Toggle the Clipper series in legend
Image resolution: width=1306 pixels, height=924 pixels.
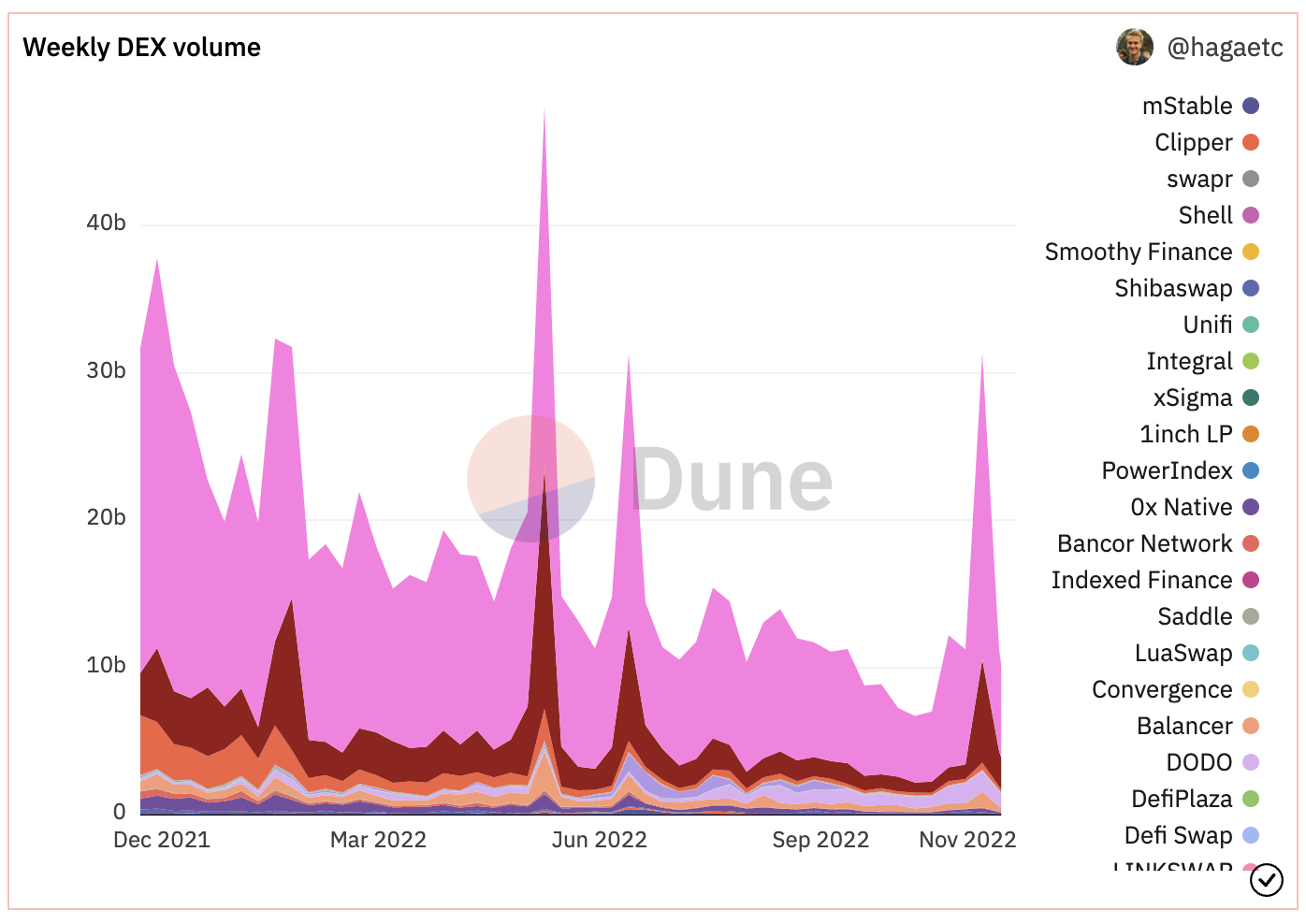click(x=1194, y=143)
